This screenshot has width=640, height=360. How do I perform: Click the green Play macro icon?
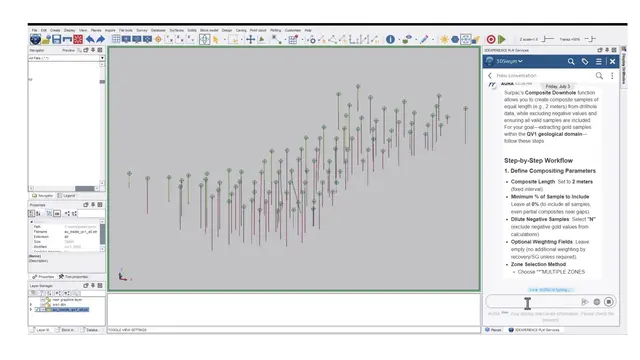pos(502,39)
